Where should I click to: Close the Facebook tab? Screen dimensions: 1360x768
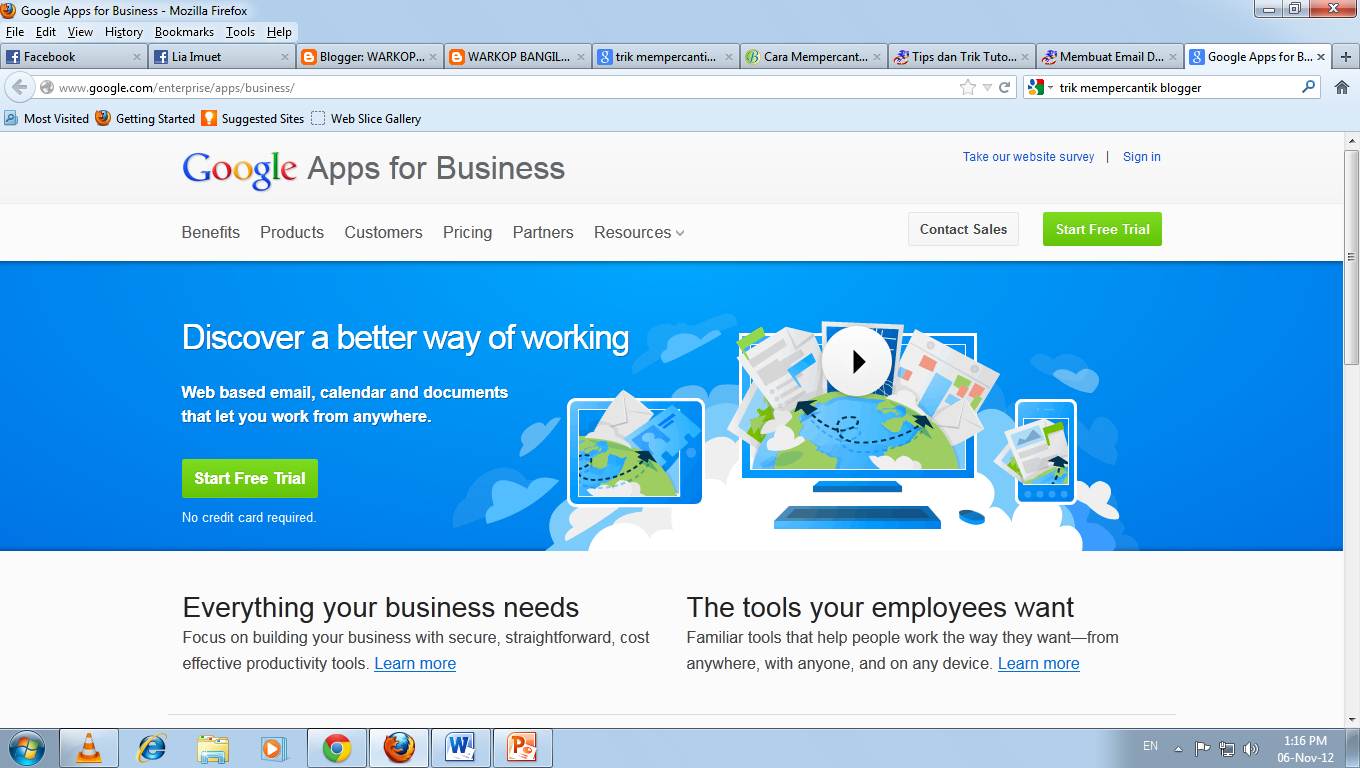point(137,57)
